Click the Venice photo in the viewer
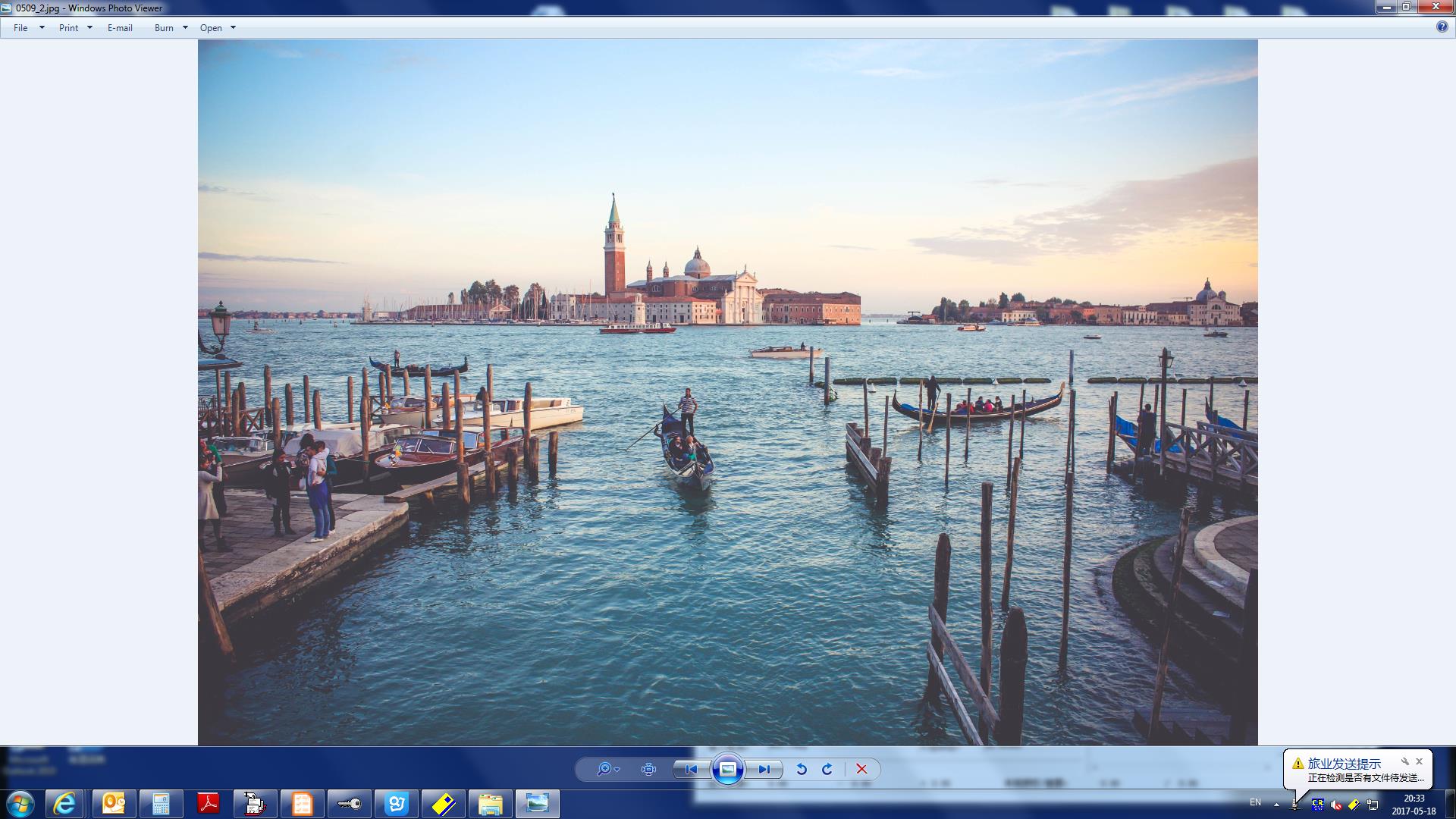This screenshot has height=819, width=1456. (x=727, y=392)
